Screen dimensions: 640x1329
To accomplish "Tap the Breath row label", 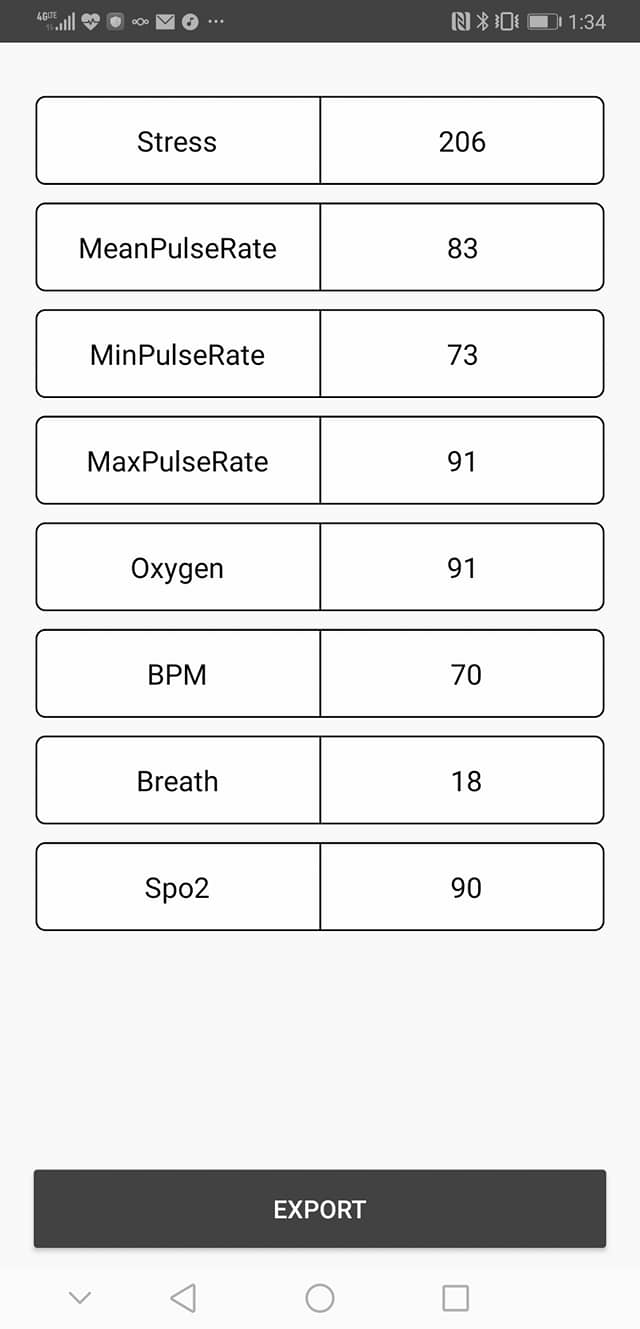I will click(178, 781).
